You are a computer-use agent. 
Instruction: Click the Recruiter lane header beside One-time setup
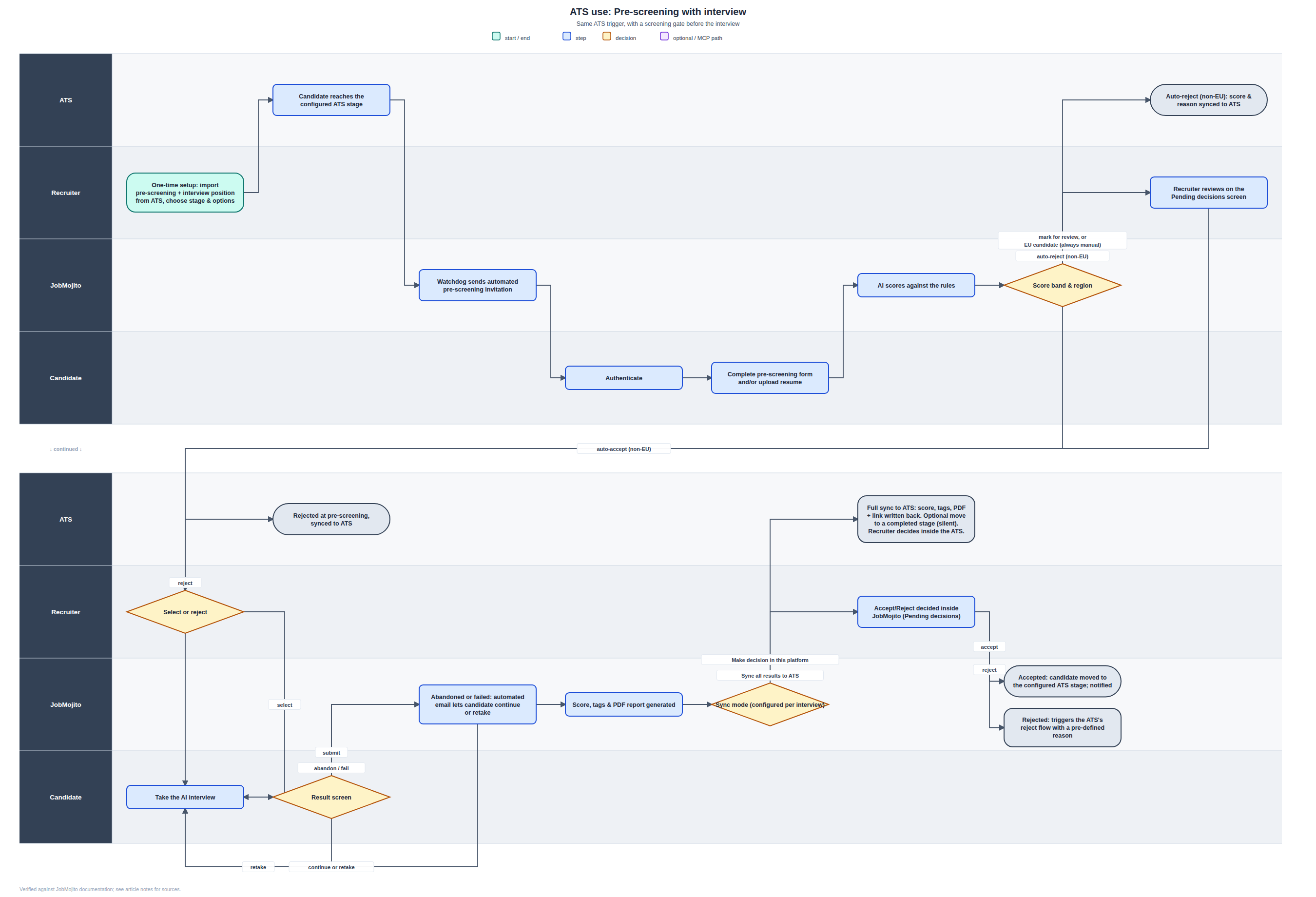pyautogui.click(x=66, y=193)
